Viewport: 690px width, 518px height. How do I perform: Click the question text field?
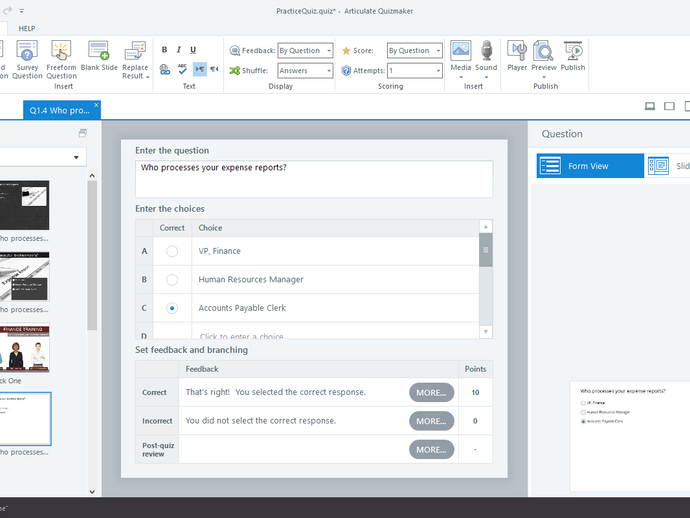314,179
